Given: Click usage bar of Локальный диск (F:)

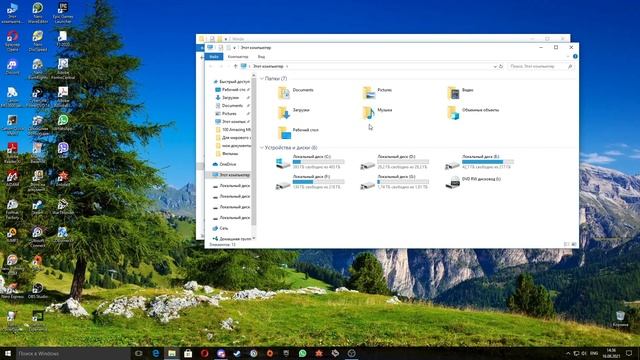Looking at the screenshot, I should point(318,182).
